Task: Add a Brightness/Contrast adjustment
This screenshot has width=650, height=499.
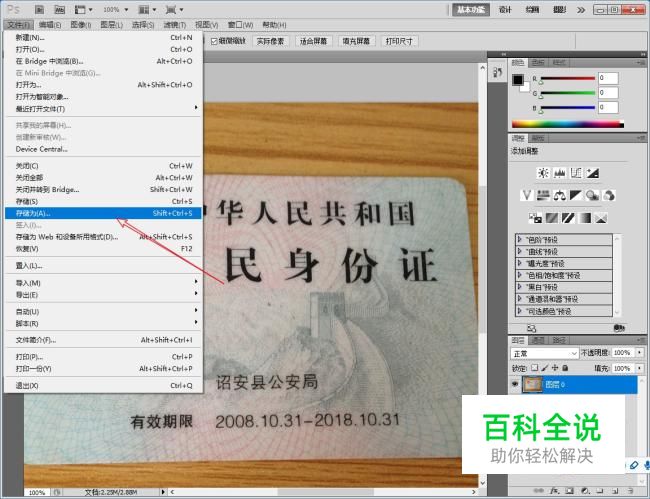Action: [543, 173]
